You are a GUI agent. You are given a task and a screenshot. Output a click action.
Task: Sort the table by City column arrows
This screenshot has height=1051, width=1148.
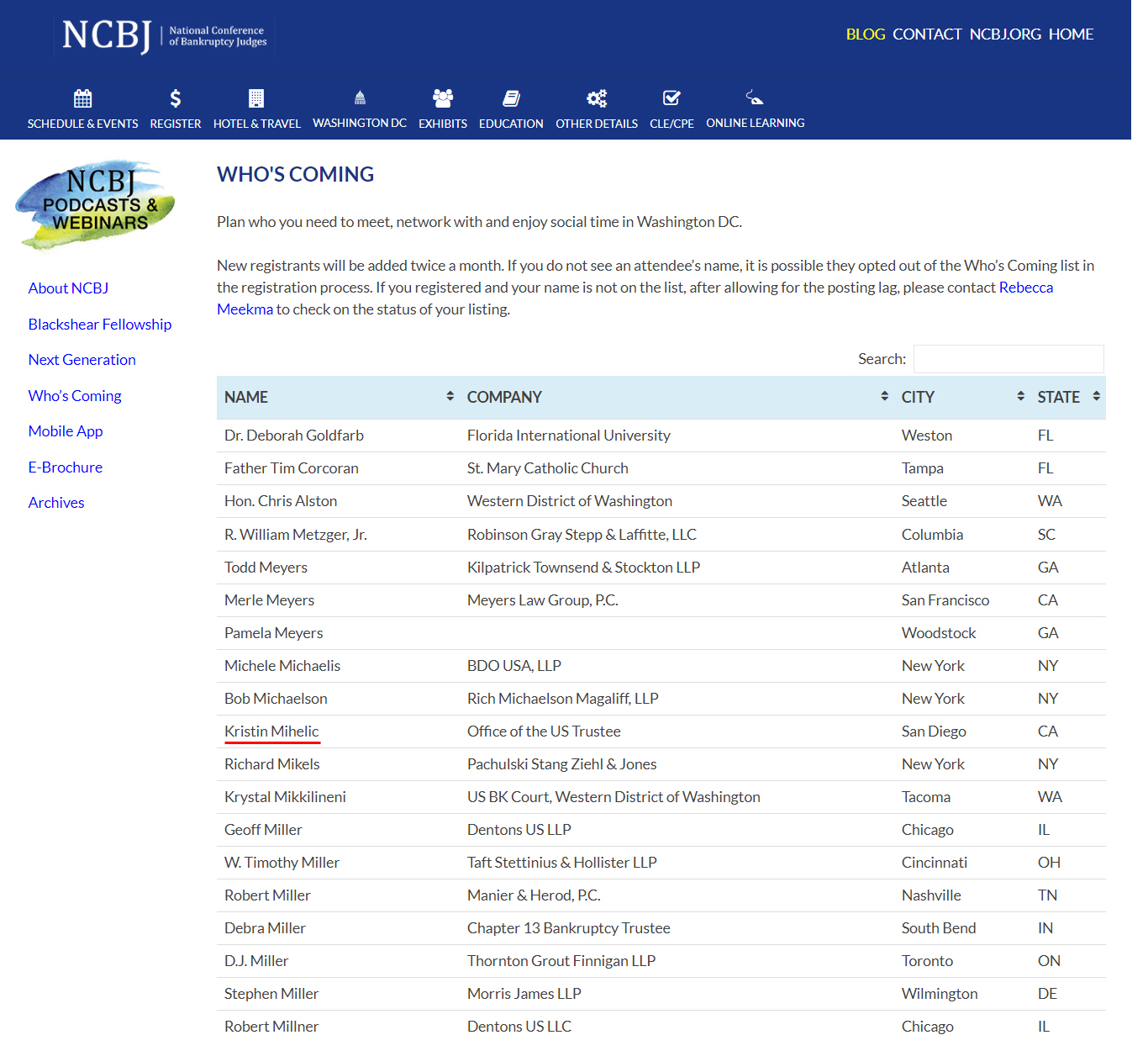[x=1020, y=396]
